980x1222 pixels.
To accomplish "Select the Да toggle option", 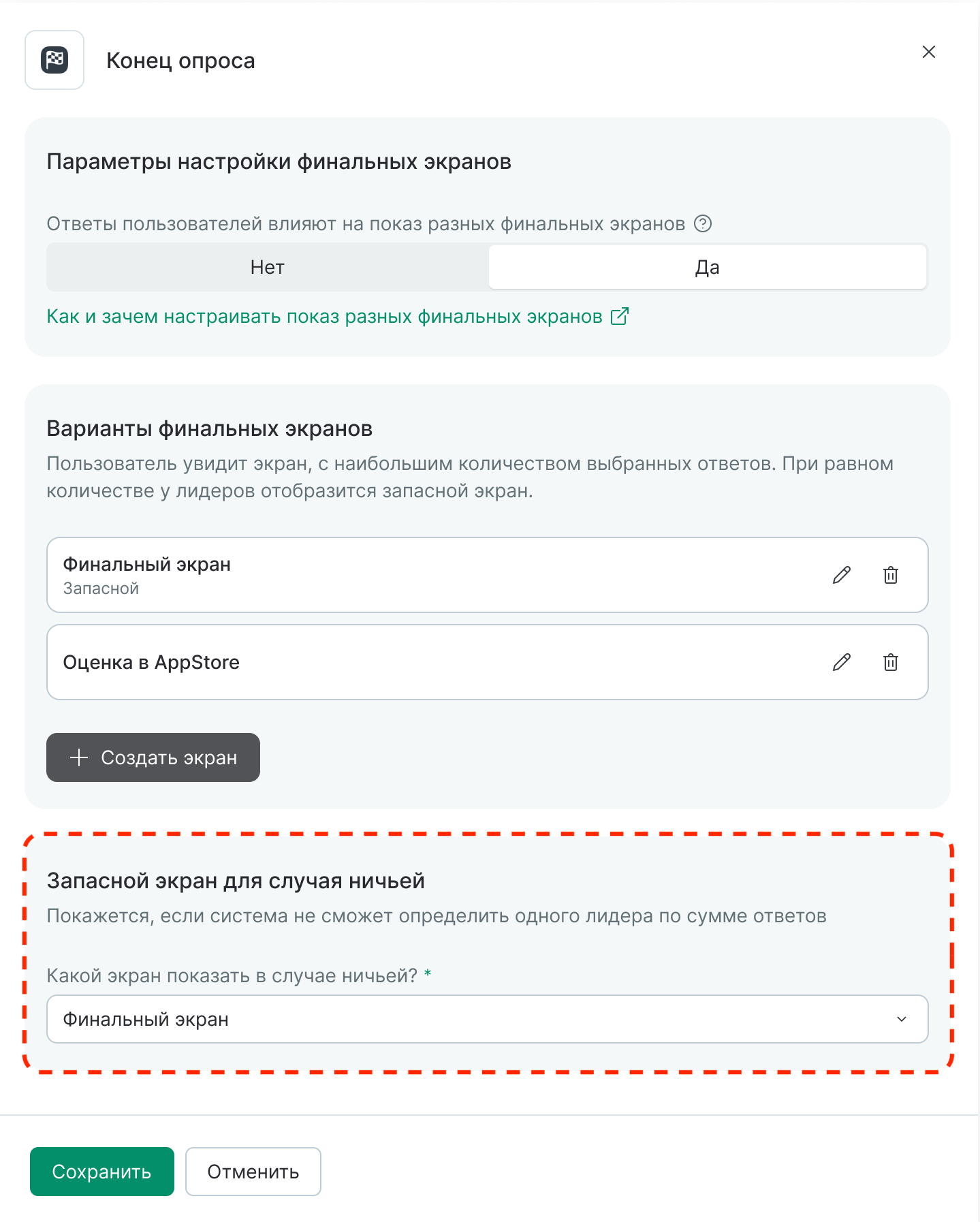I will click(707, 267).
